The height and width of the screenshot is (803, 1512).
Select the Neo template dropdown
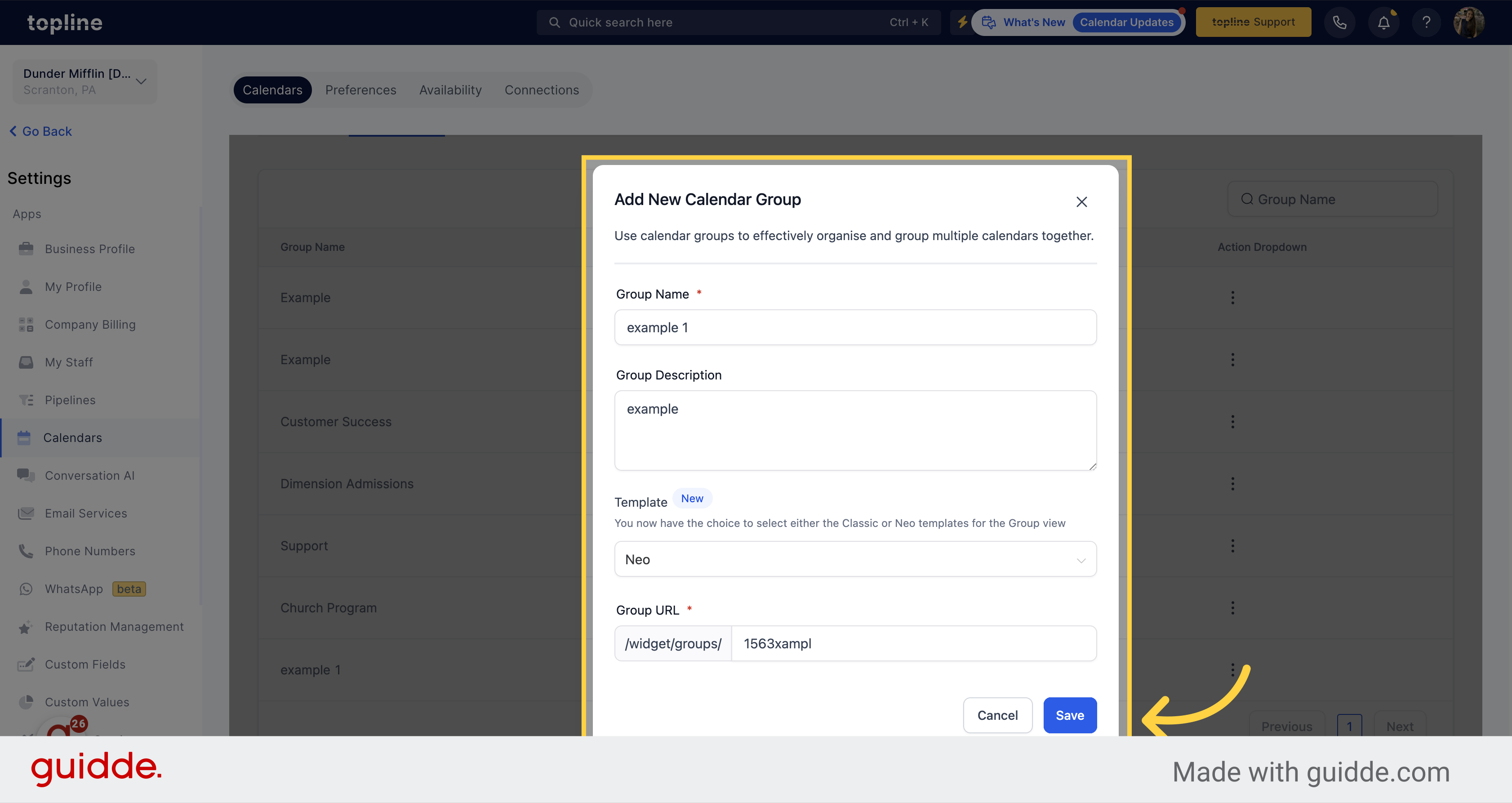[855, 559]
